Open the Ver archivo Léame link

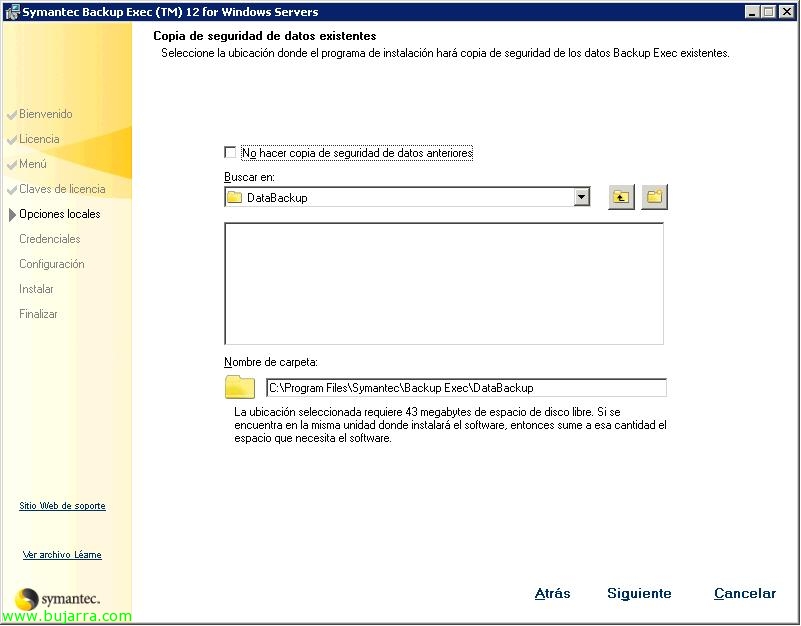[x=62, y=555]
